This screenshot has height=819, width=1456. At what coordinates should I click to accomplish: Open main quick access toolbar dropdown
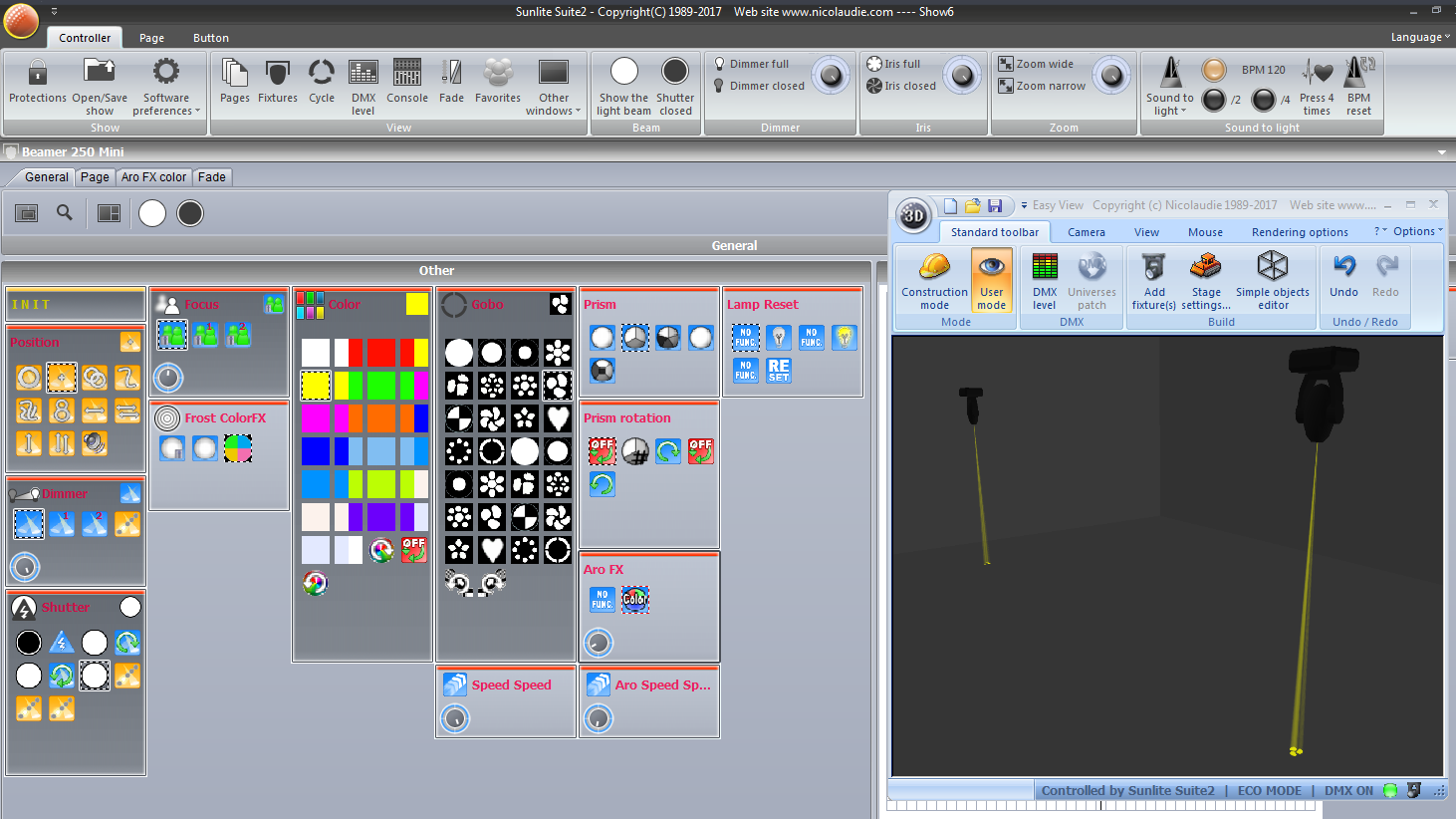point(54,12)
